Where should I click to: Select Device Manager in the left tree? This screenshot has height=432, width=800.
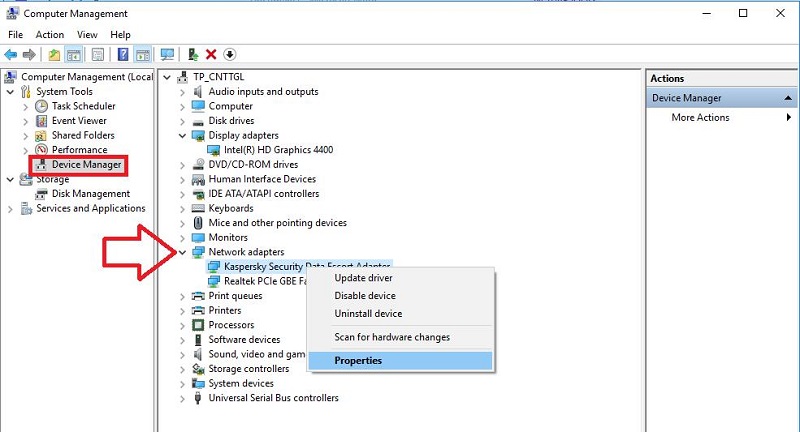86,165
